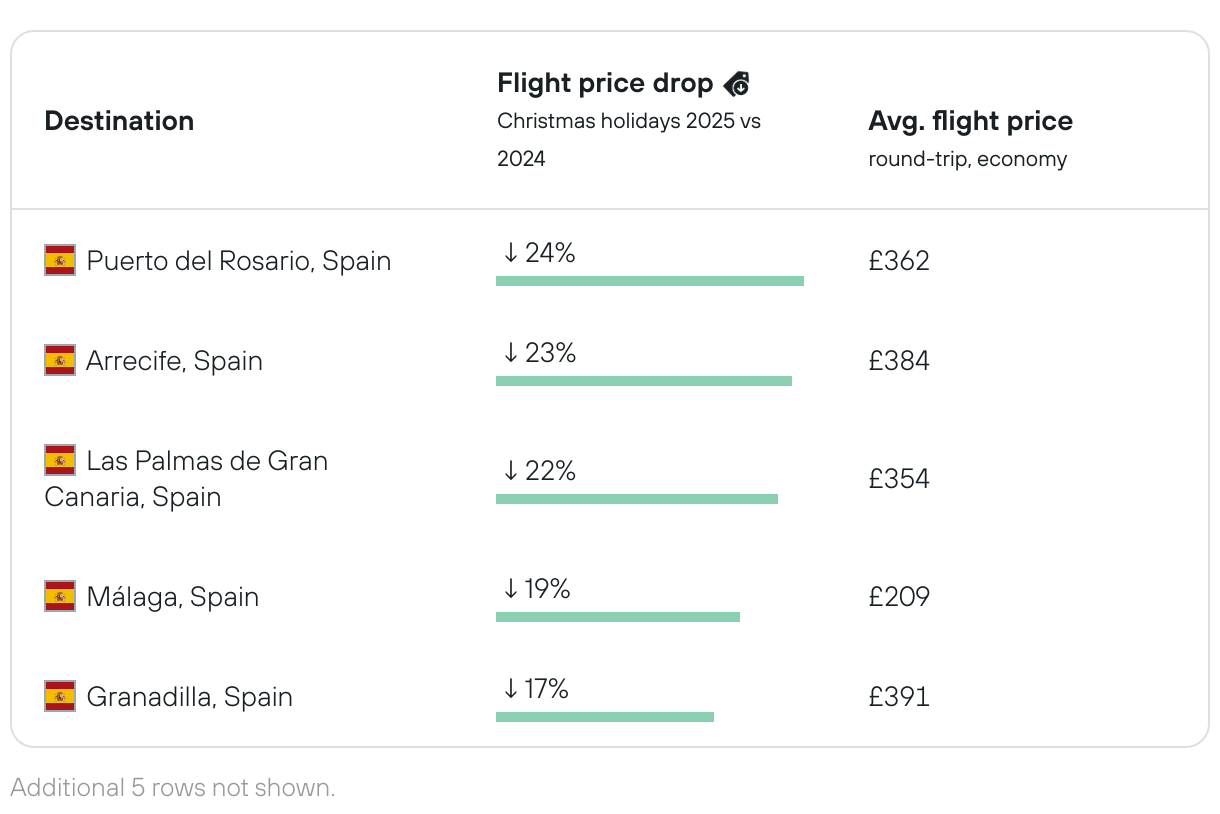Click the Puerto del Rosario, Spain destination
The width and height of the screenshot is (1220, 814).
(238, 261)
